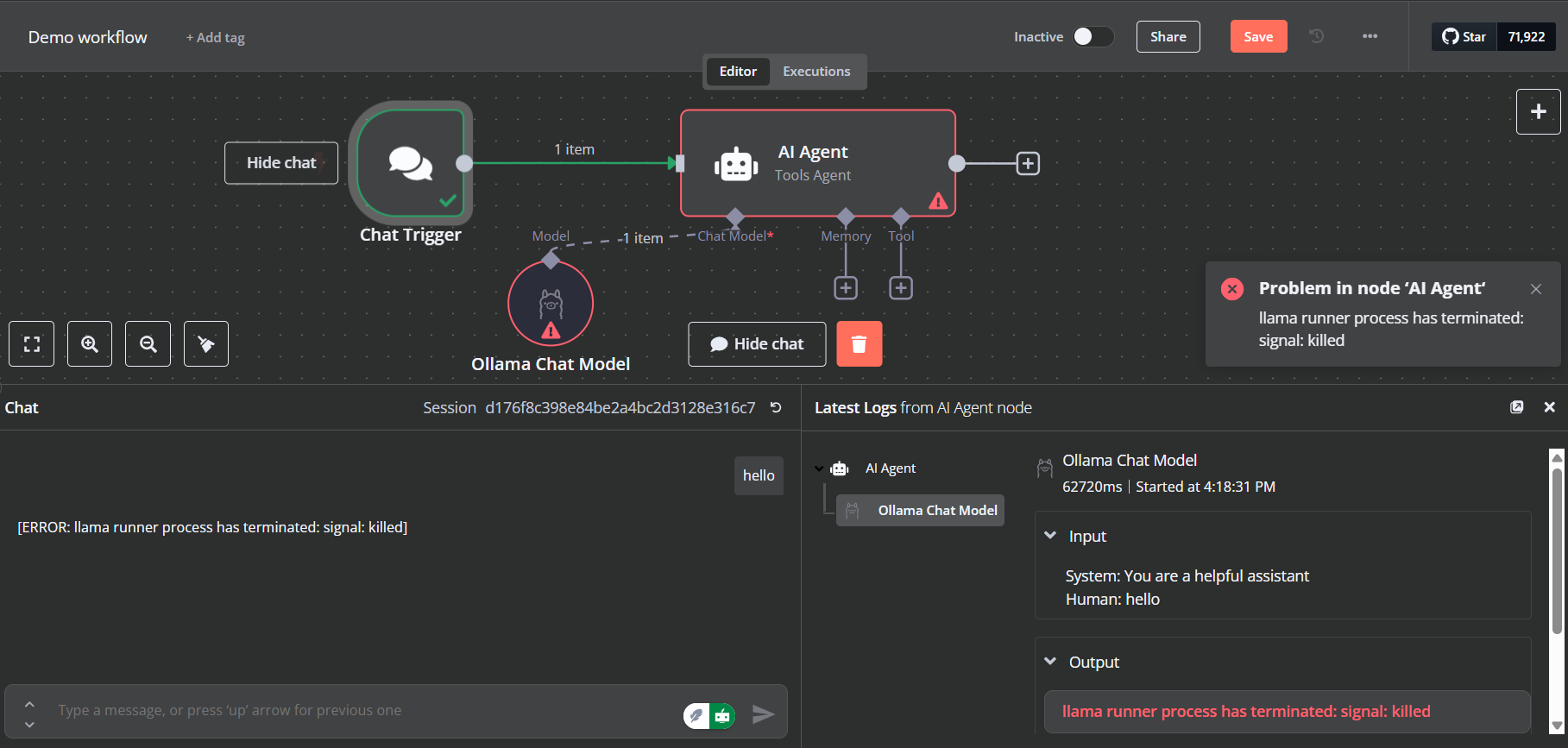
Task: Select Ollama Chat Model log entry
Action: (x=920, y=511)
